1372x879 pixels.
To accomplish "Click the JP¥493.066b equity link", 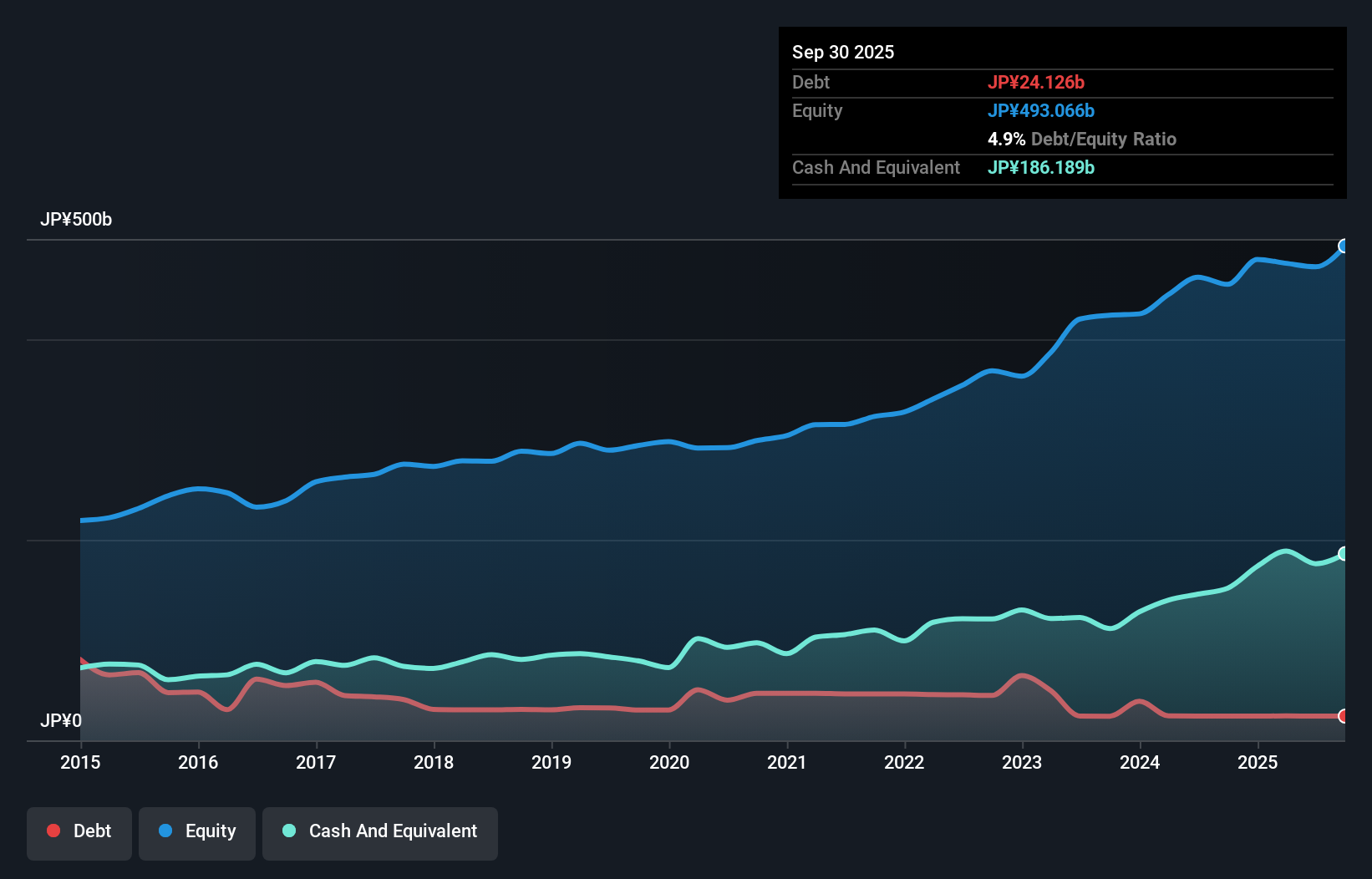I will [x=1041, y=110].
